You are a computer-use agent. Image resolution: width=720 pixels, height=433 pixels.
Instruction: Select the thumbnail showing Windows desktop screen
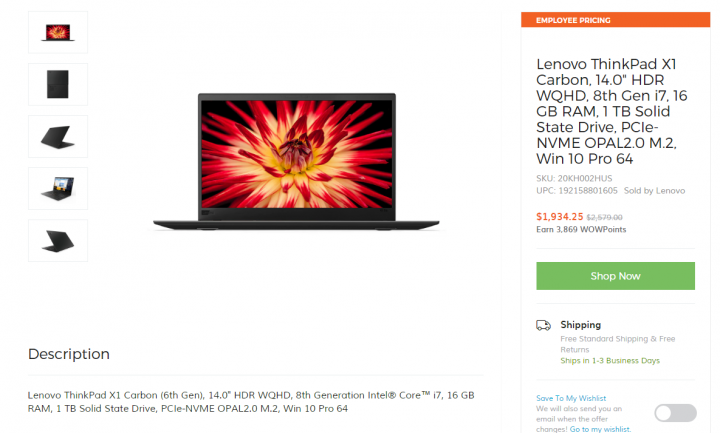point(58,189)
